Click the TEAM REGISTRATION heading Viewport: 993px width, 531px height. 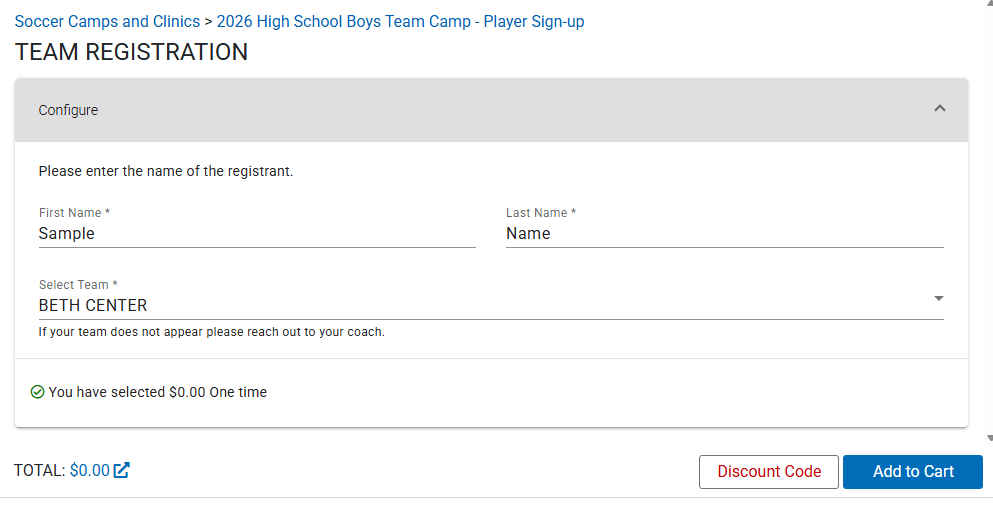131,52
